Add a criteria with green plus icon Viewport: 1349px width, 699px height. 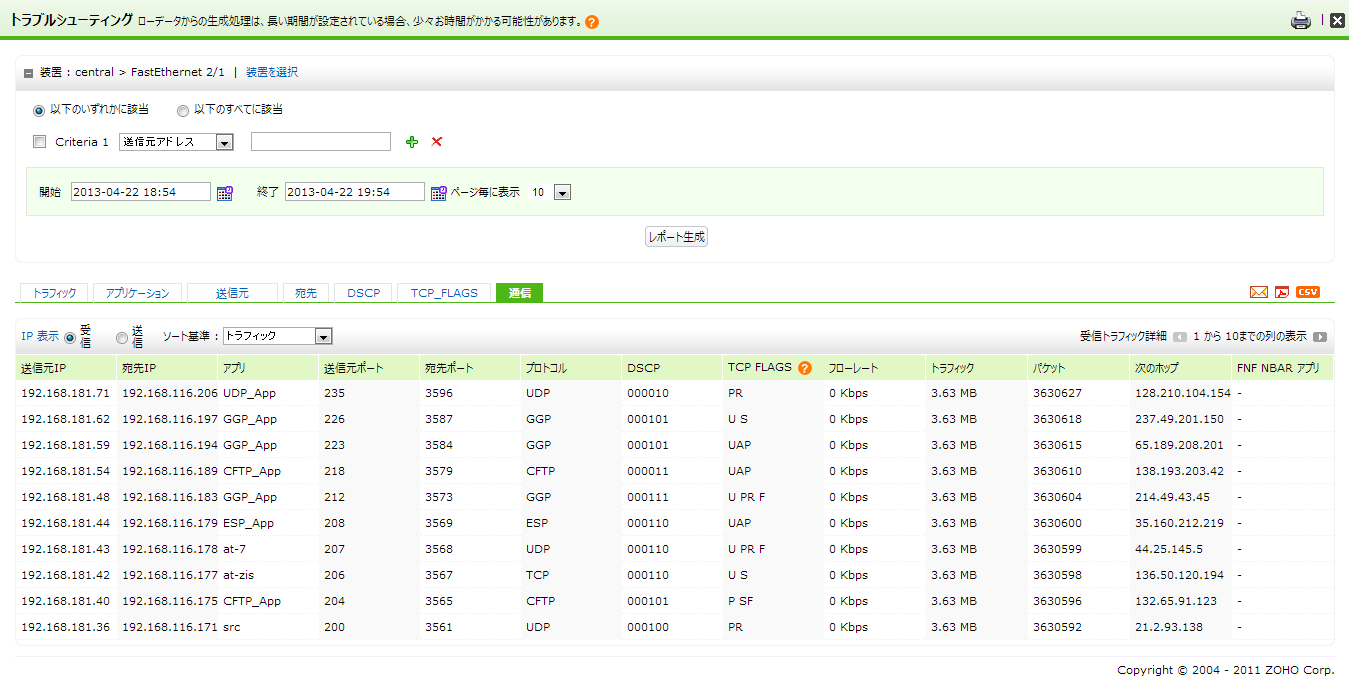point(411,142)
